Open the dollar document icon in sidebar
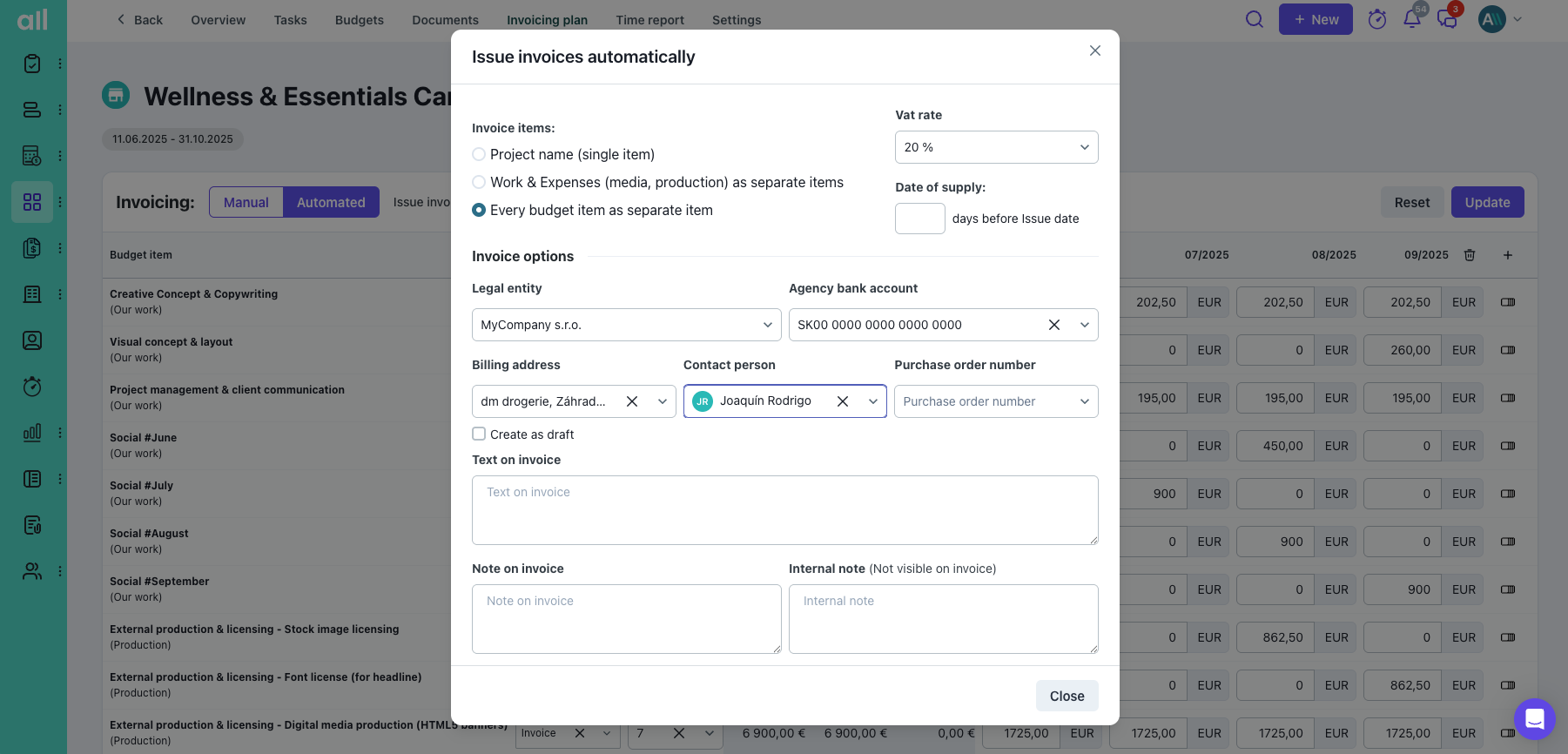The image size is (1568, 754). (x=32, y=248)
